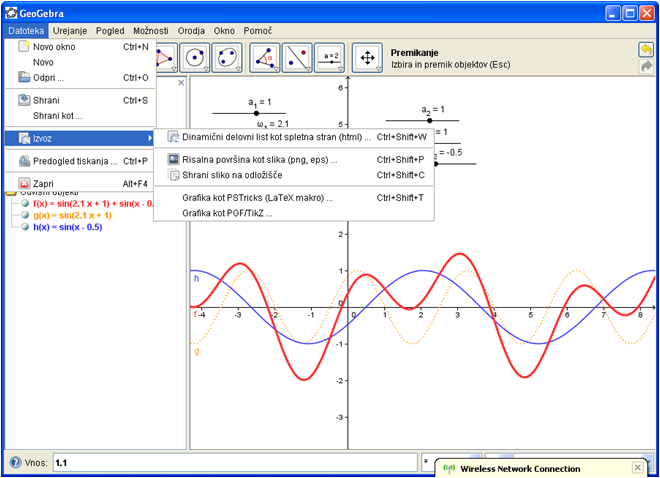This screenshot has width=660, height=478.
Task: Open the Pogled menu
Action: tap(110, 31)
